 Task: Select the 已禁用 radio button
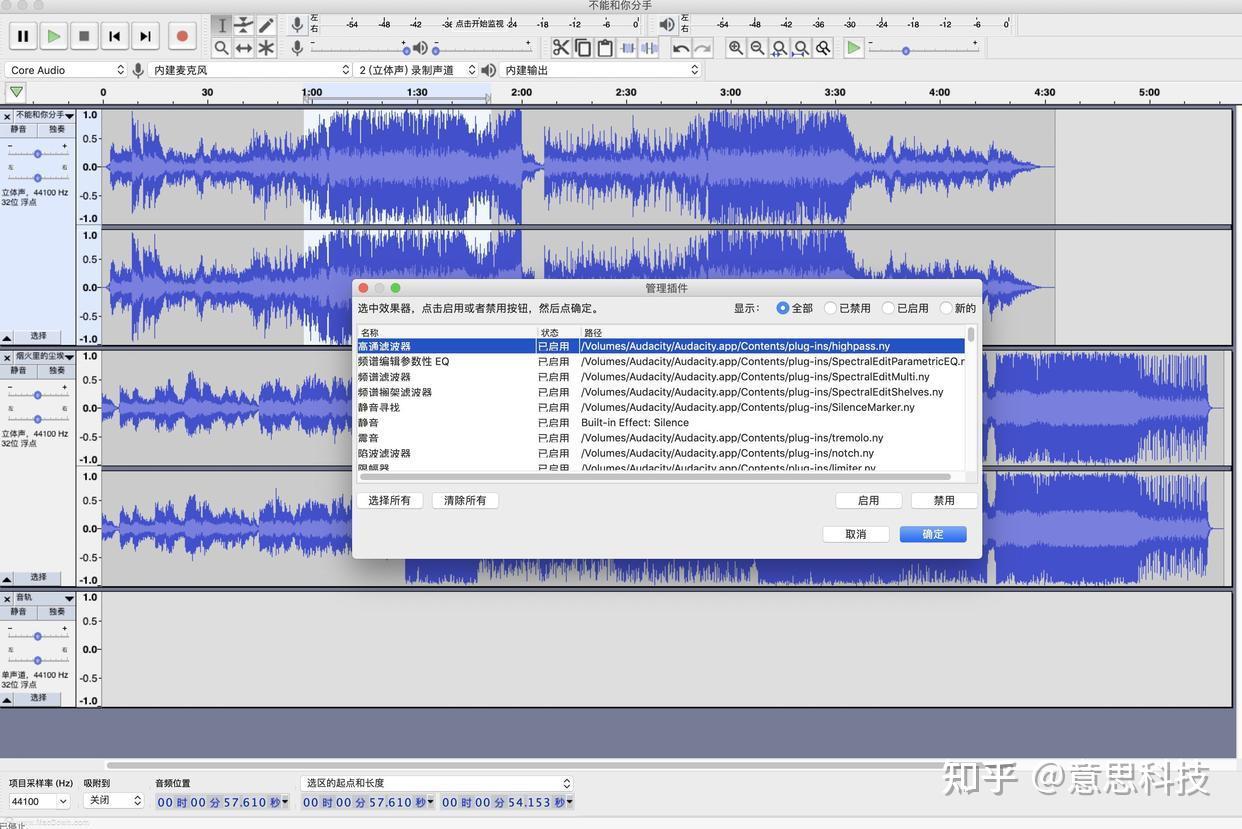(831, 308)
